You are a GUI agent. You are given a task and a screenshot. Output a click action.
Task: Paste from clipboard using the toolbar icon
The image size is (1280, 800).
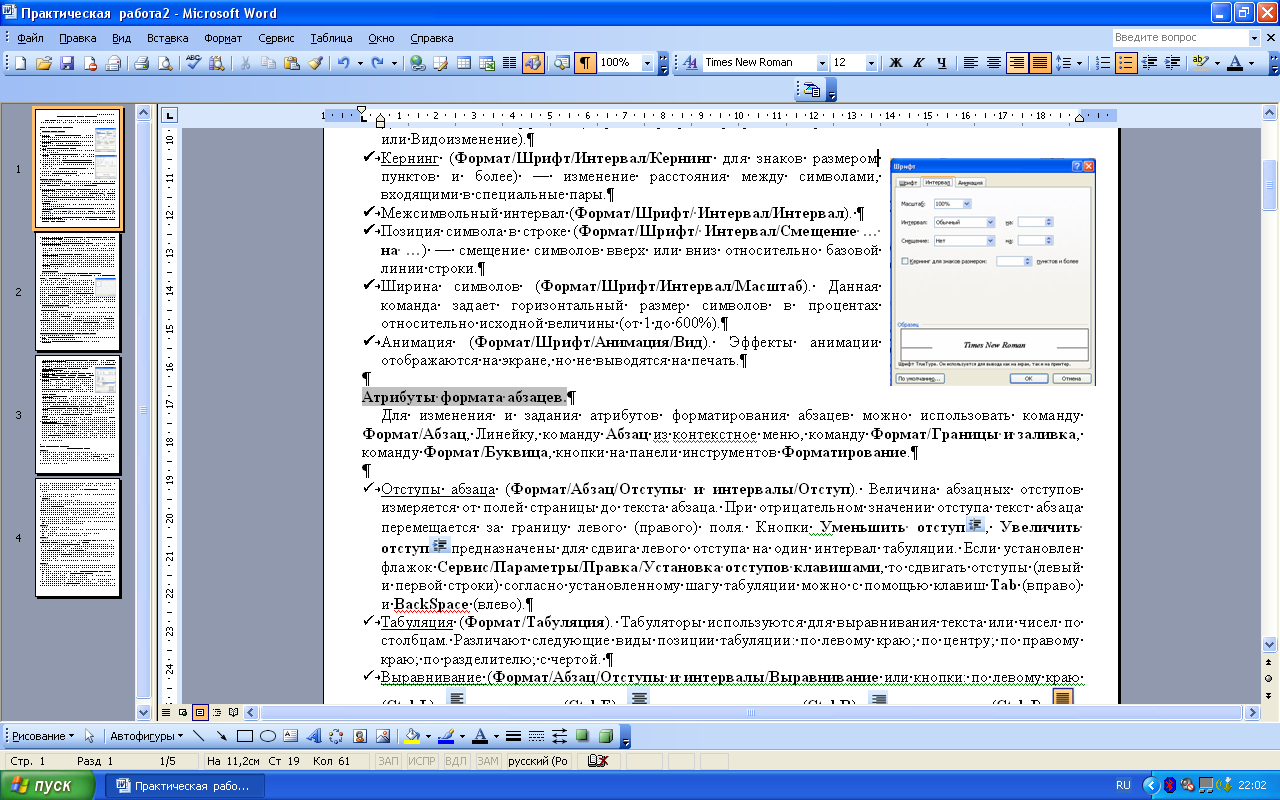(x=291, y=62)
